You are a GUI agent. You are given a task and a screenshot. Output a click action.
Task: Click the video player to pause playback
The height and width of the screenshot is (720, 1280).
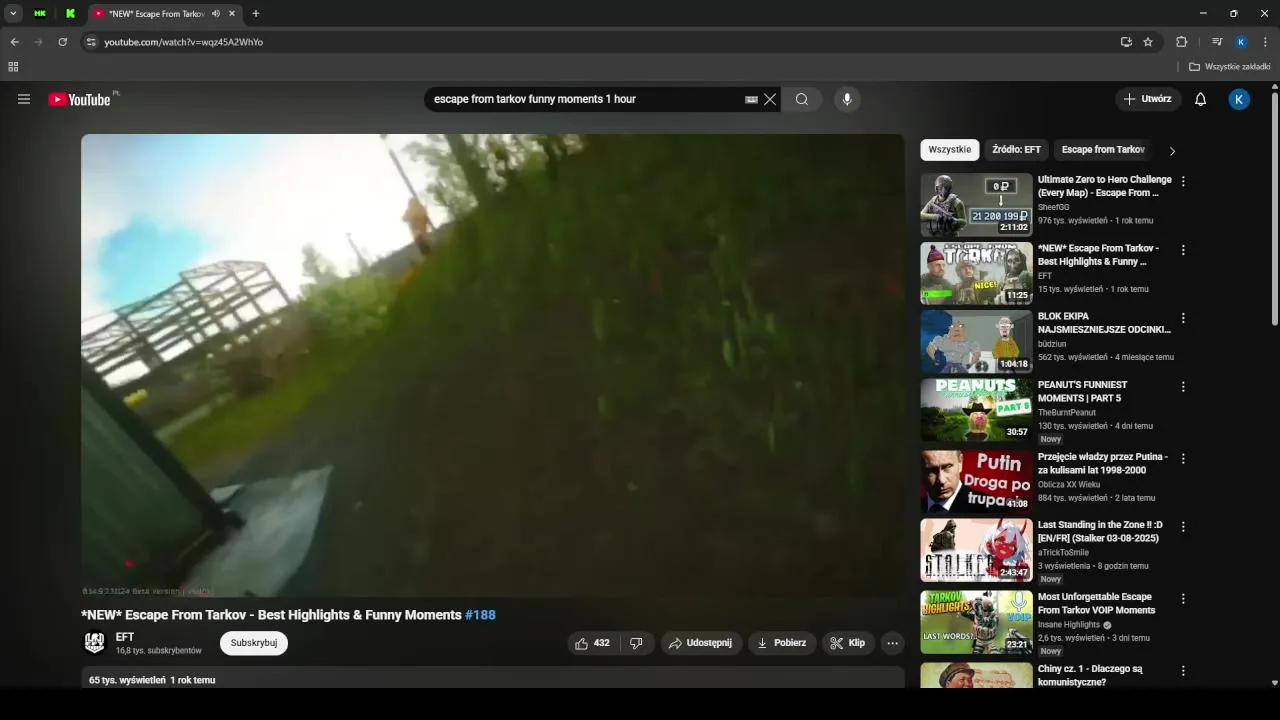(x=492, y=366)
